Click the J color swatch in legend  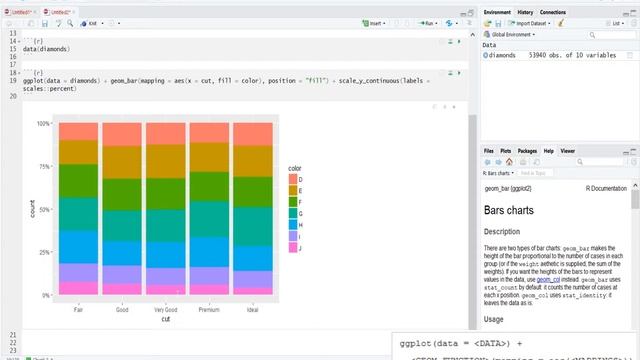pyautogui.click(x=293, y=248)
